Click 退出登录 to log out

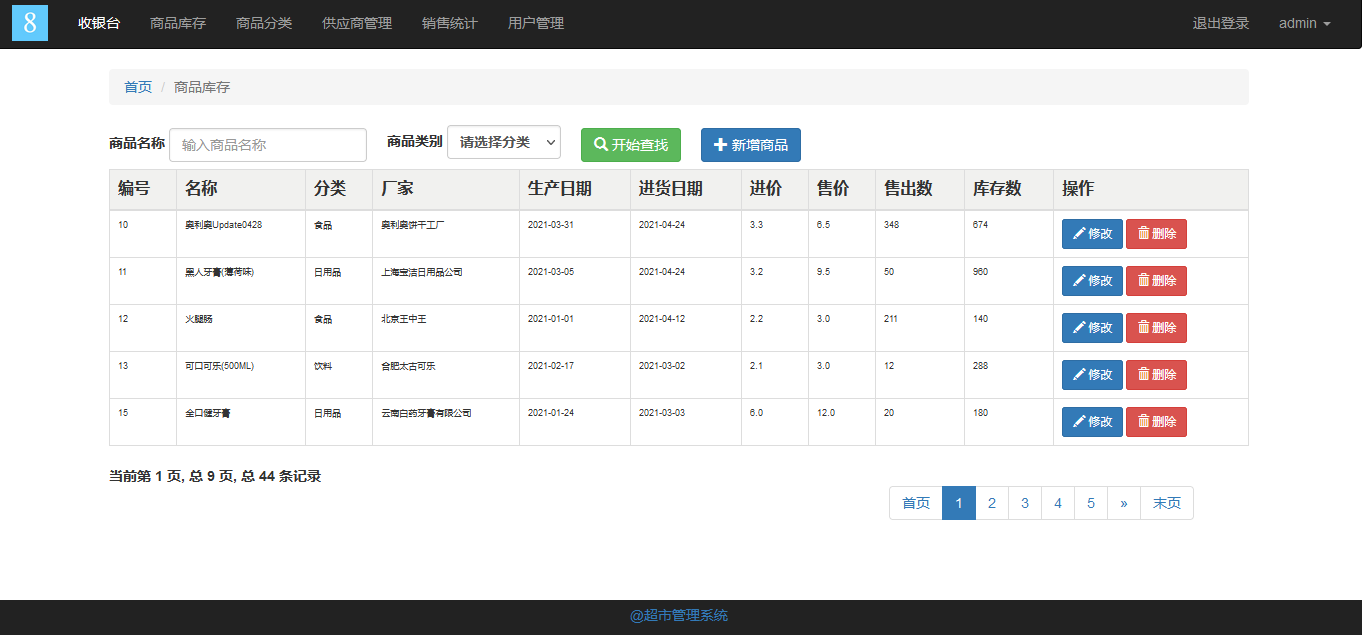[x=1221, y=23]
